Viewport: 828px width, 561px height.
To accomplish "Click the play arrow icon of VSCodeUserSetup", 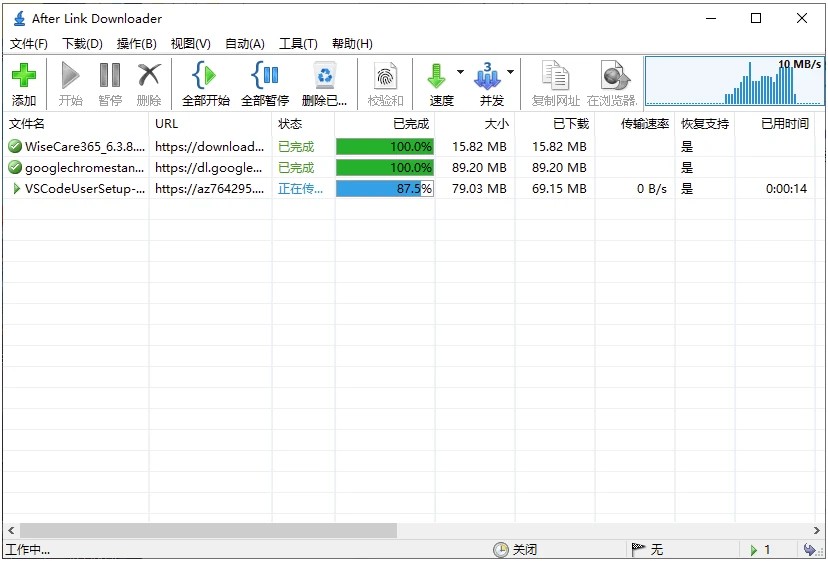I will [16, 188].
